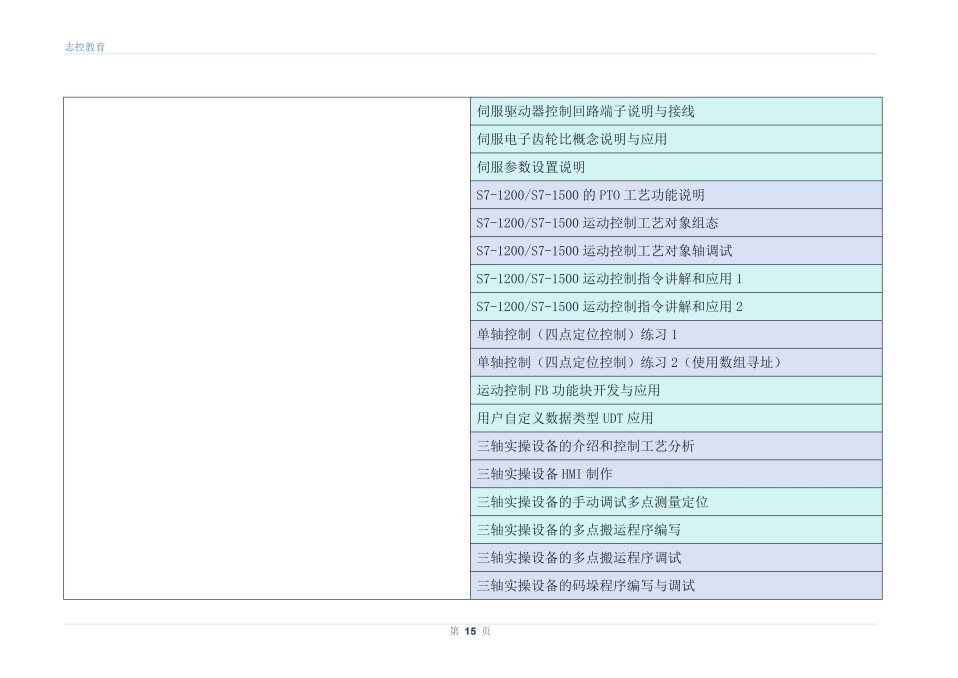Select 三轴实操设备的介绍和控制工艺分析 row
958x678 pixels.
676,446
